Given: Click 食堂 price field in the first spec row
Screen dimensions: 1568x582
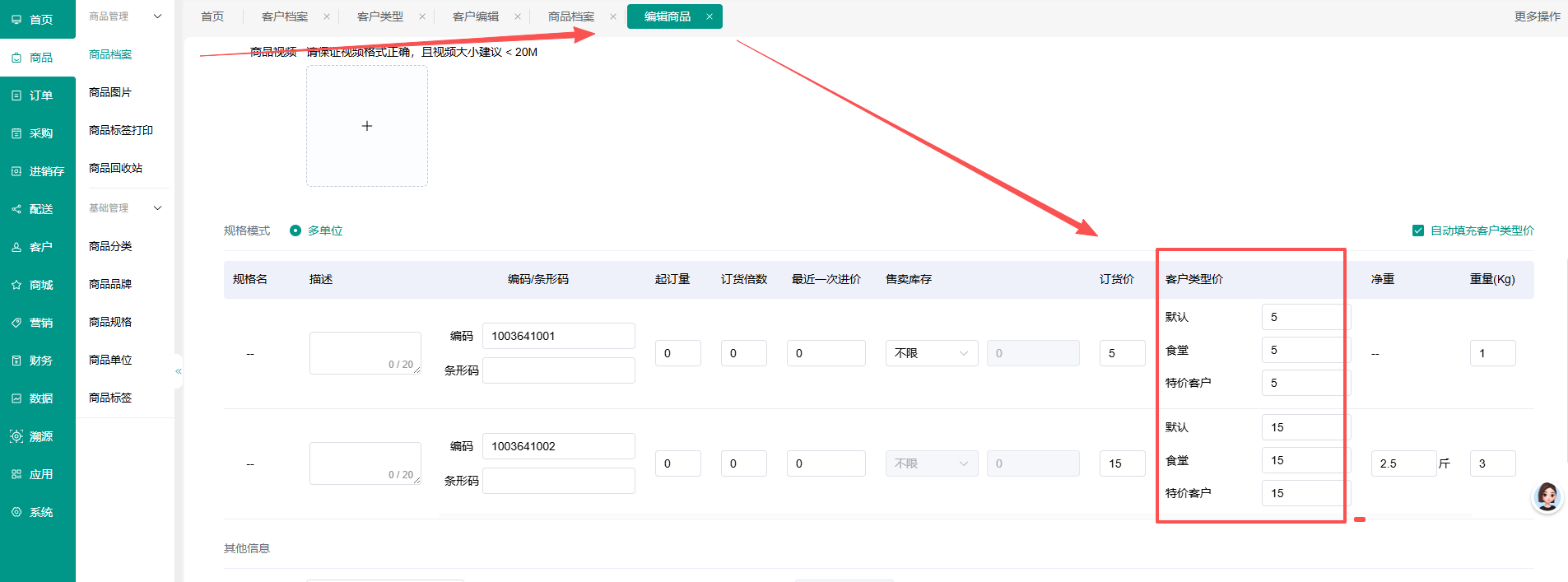Looking at the screenshot, I should tap(1305, 350).
